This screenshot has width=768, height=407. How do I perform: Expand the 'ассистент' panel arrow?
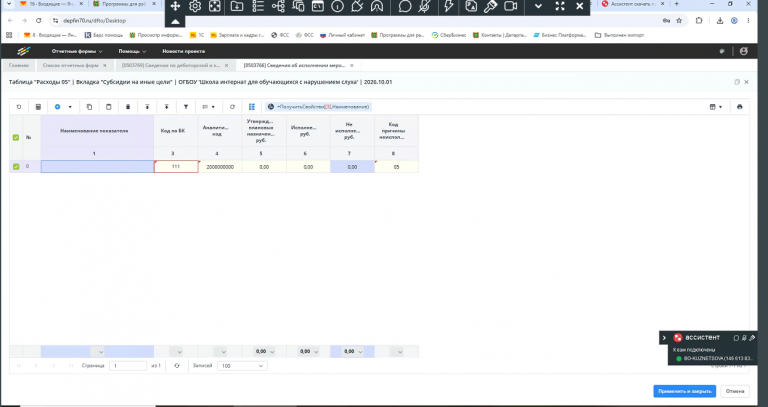[x=664, y=337]
